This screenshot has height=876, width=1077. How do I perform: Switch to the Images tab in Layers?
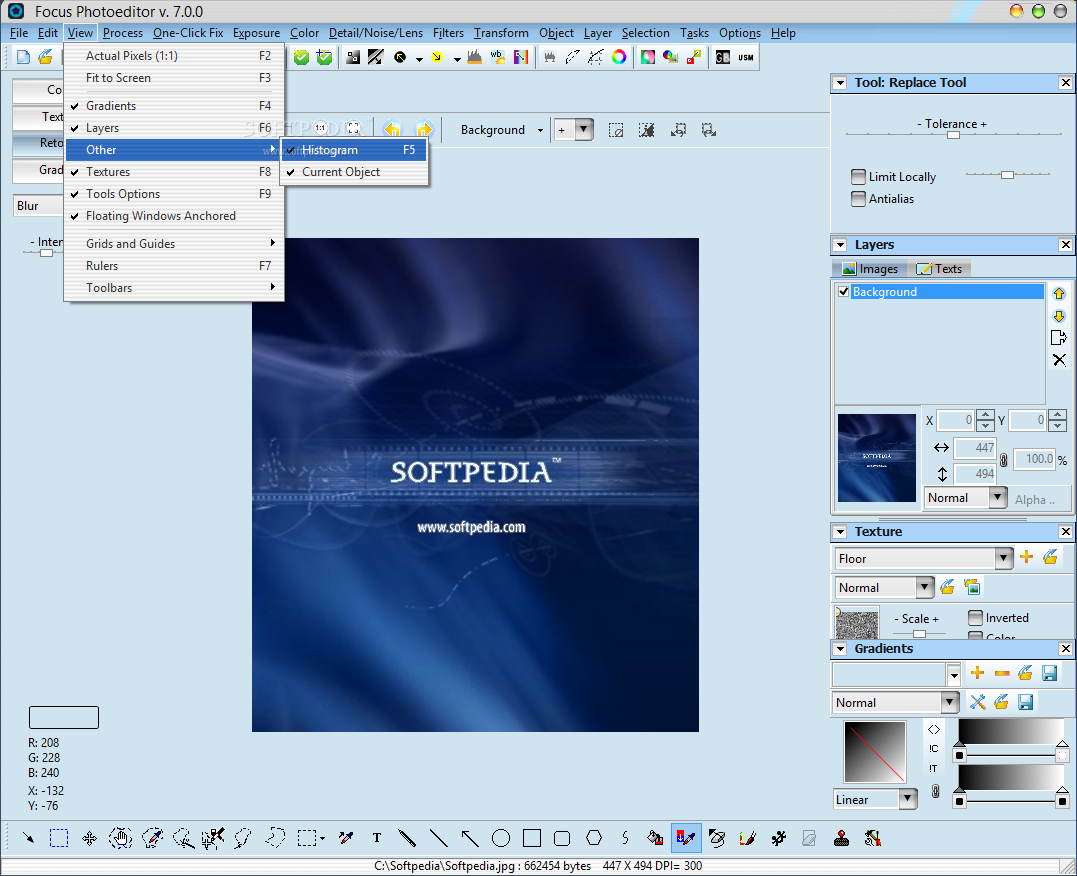click(870, 269)
